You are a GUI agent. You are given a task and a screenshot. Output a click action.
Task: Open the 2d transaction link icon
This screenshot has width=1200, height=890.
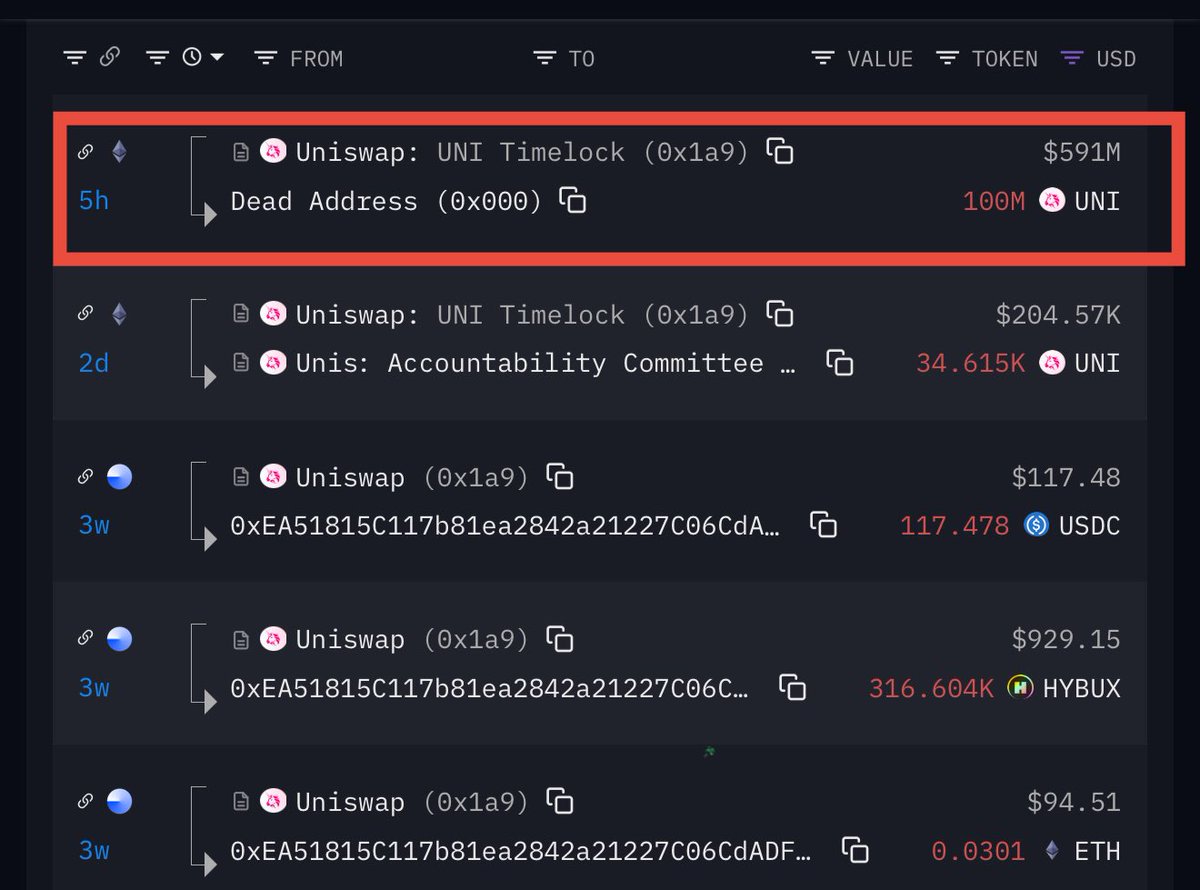(x=86, y=314)
